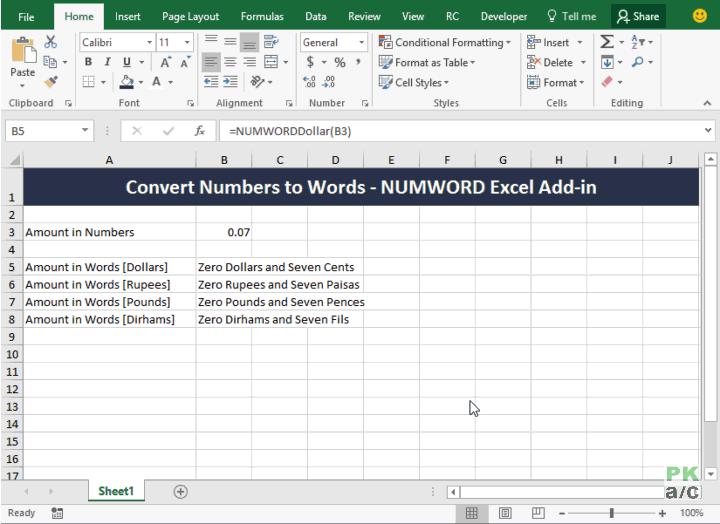This screenshot has width=720, height=524.
Task: Open the font size 11 dropdown
Action: pos(187,42)
